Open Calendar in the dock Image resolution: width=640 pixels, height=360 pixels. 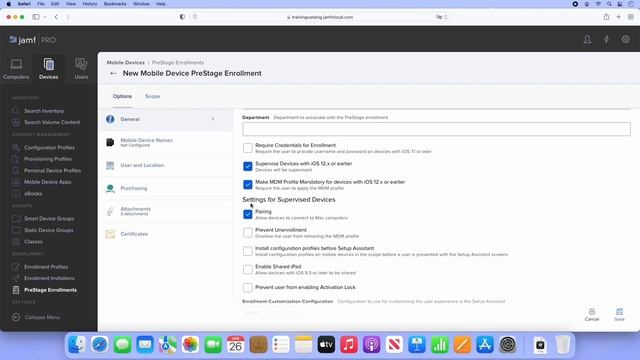coord(236,345)
